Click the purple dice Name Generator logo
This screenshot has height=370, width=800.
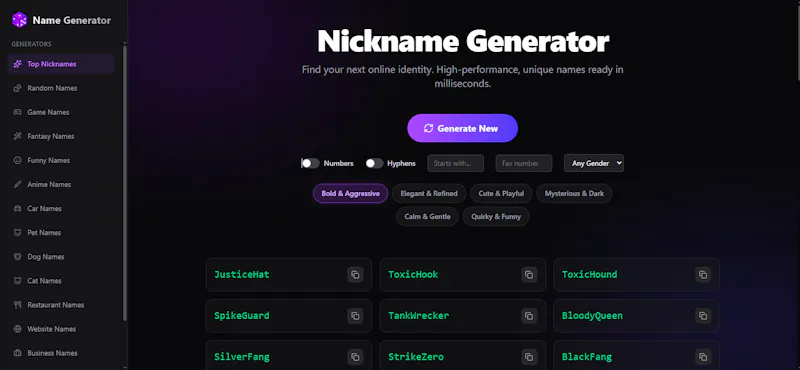point(19,20)
